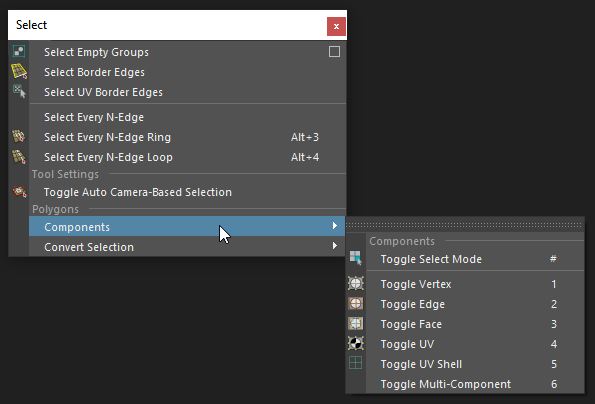Close the Select tear-off menu
Screen dimensions: 595x404
click(336, 26)
